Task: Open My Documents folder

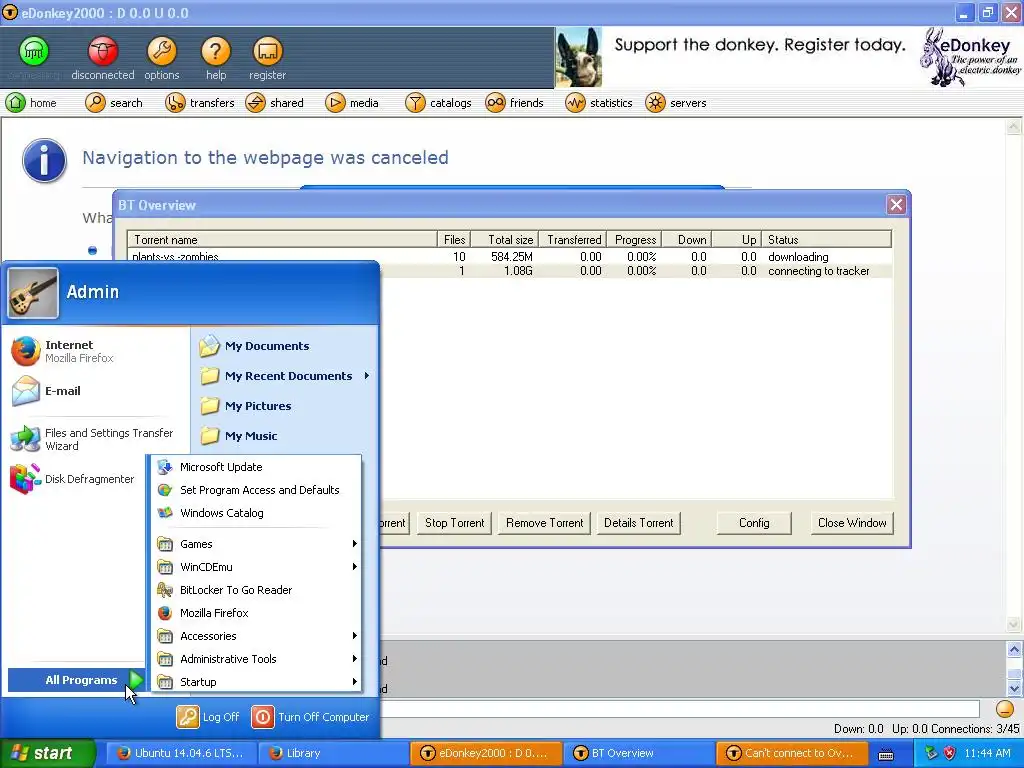Action: [x=254, y=346]
